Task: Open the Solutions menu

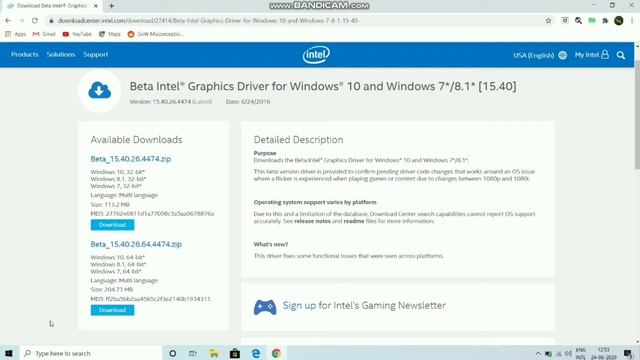Action: click(x=60, y=54)
